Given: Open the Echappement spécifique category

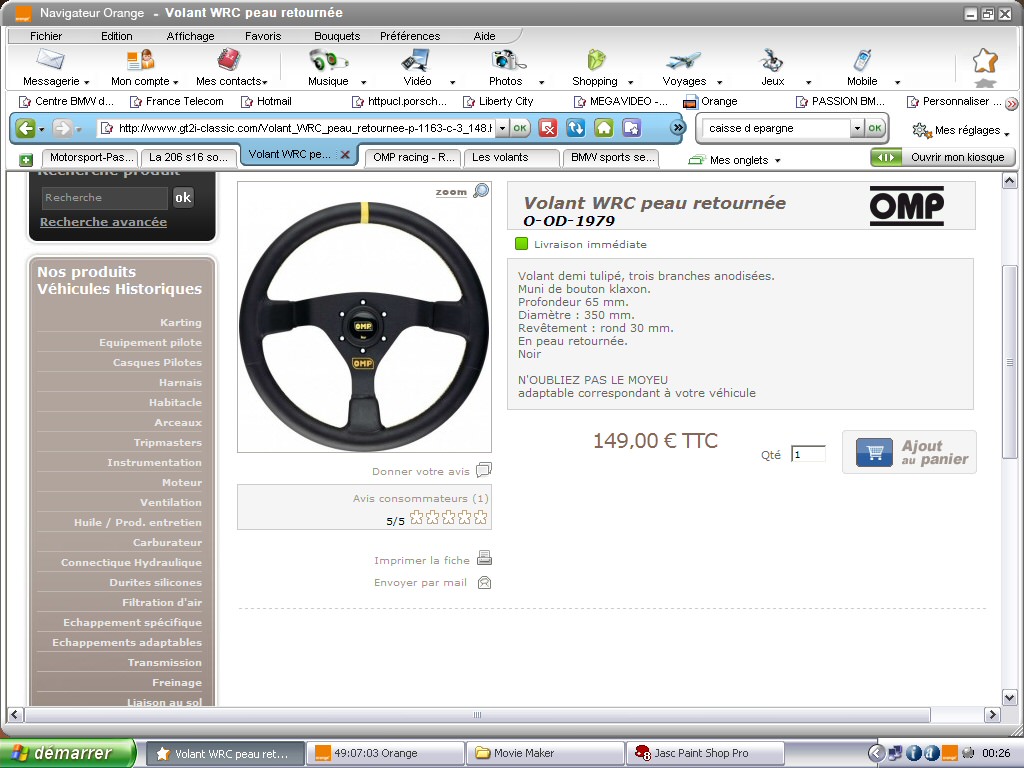Looking at the screenshot, I should click(132, 622).
